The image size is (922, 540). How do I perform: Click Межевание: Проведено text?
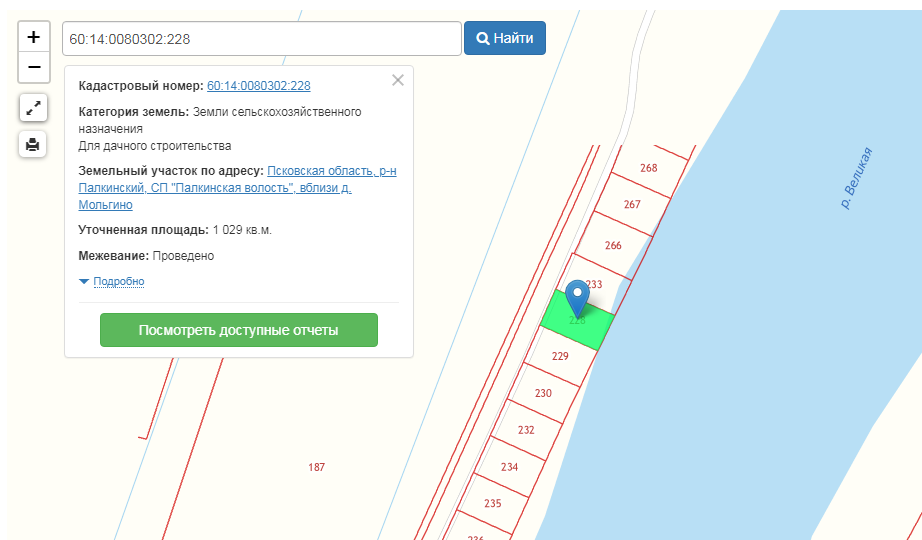146,256
